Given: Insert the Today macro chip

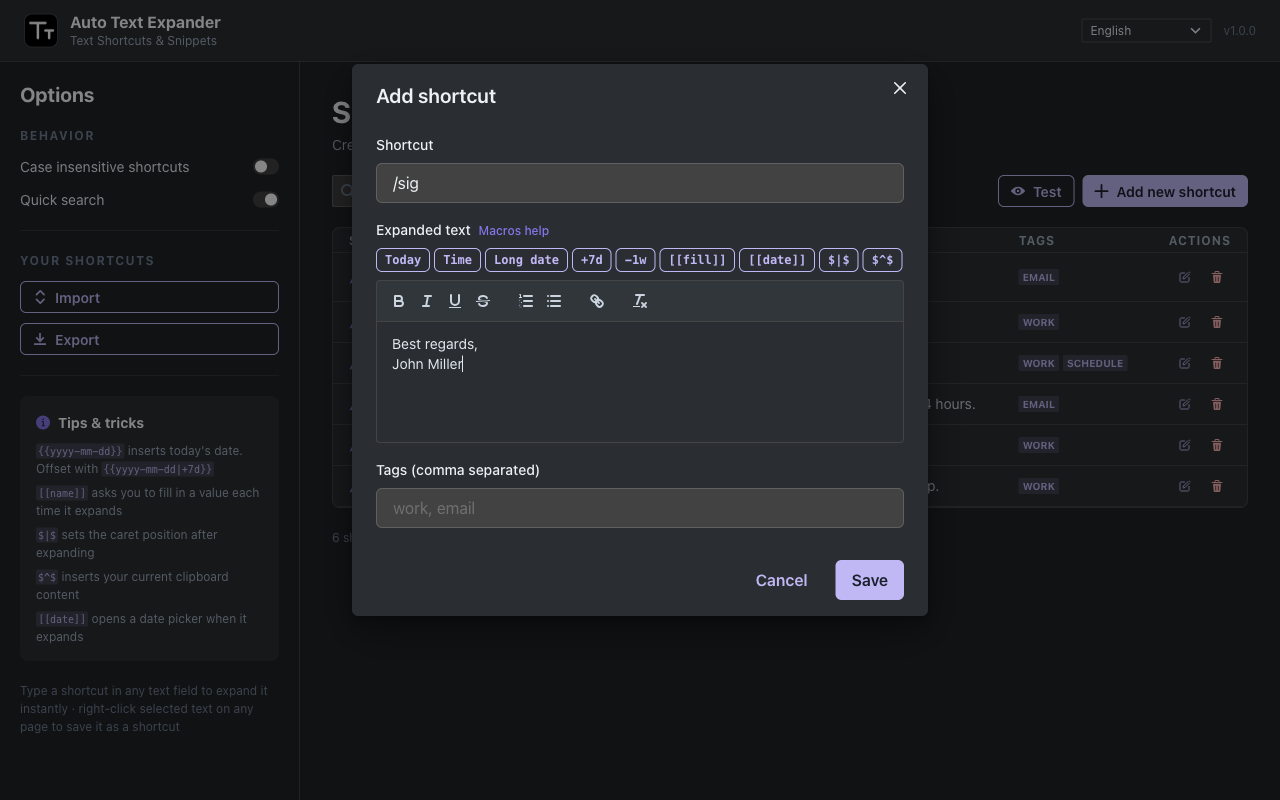Looking at the screenshot, I should (403, 260).
